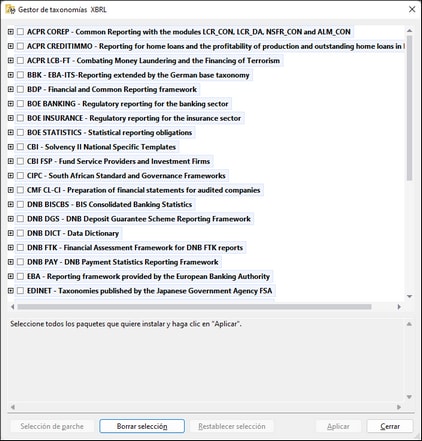The image size is (422, 441).
Task: Click the list's horizontal scroll left arrow
Action: [13, 307]
